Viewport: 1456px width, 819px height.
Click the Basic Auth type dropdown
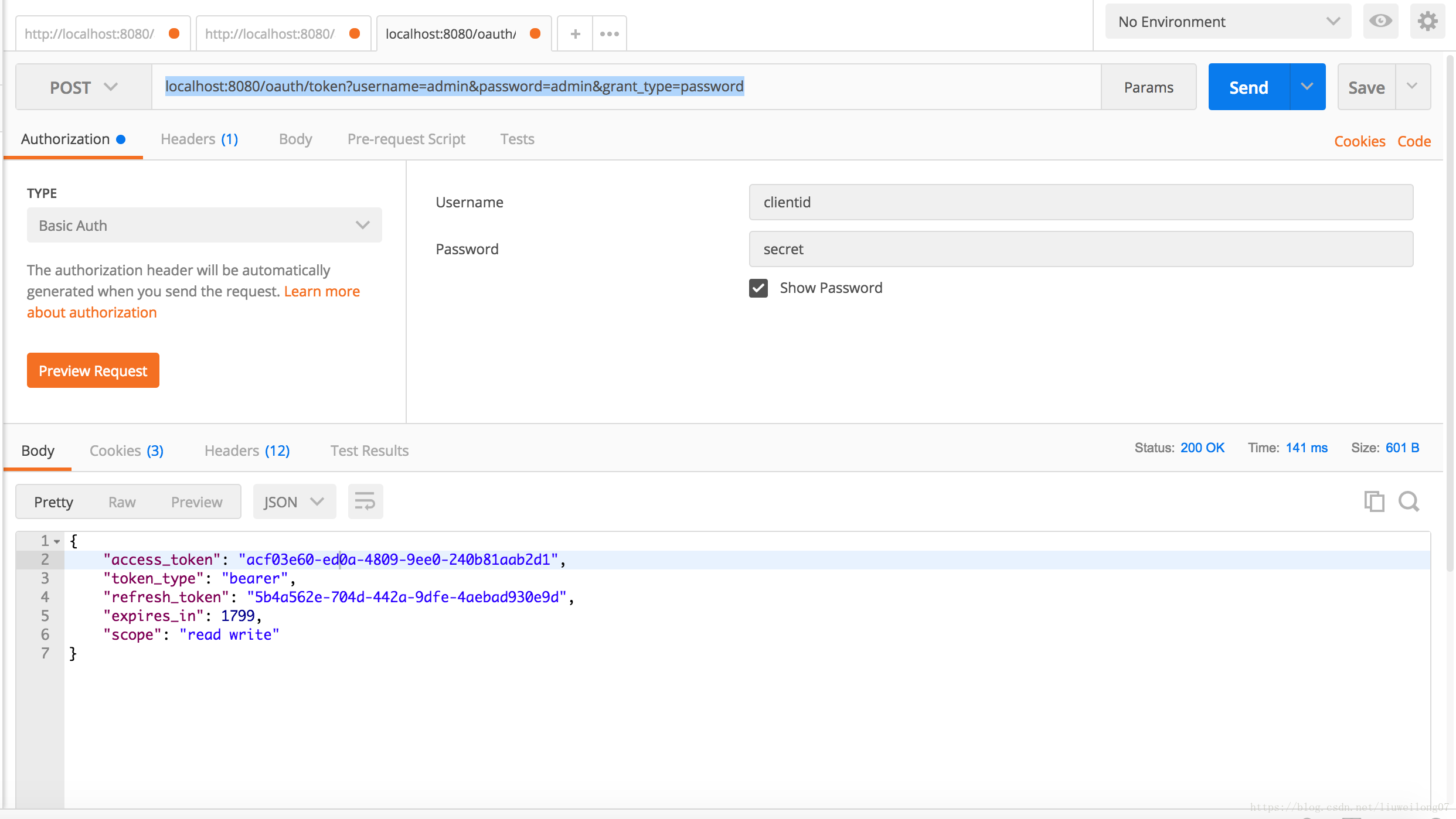pos(204,225)
